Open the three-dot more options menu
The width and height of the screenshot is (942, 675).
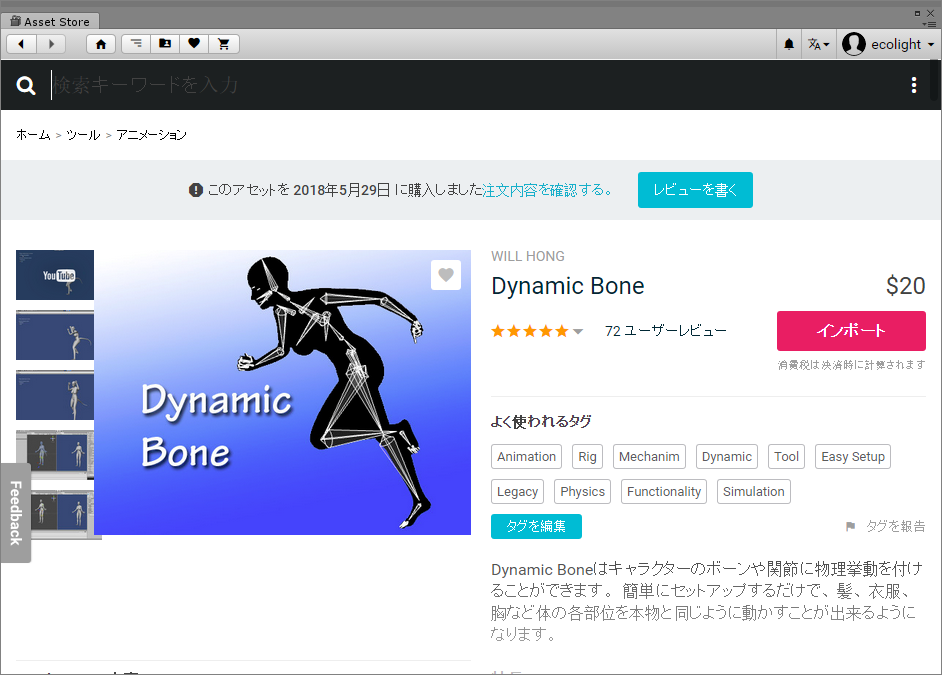tap(914, 85)
